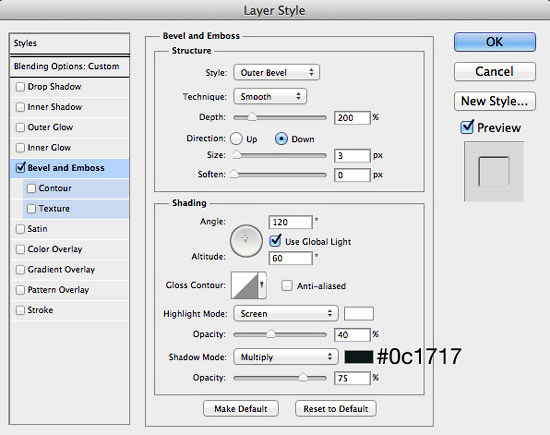The width and height of the screenshot is (550, 435).
Task: Open the white Highlight color swatch
Action: point(359,313)
